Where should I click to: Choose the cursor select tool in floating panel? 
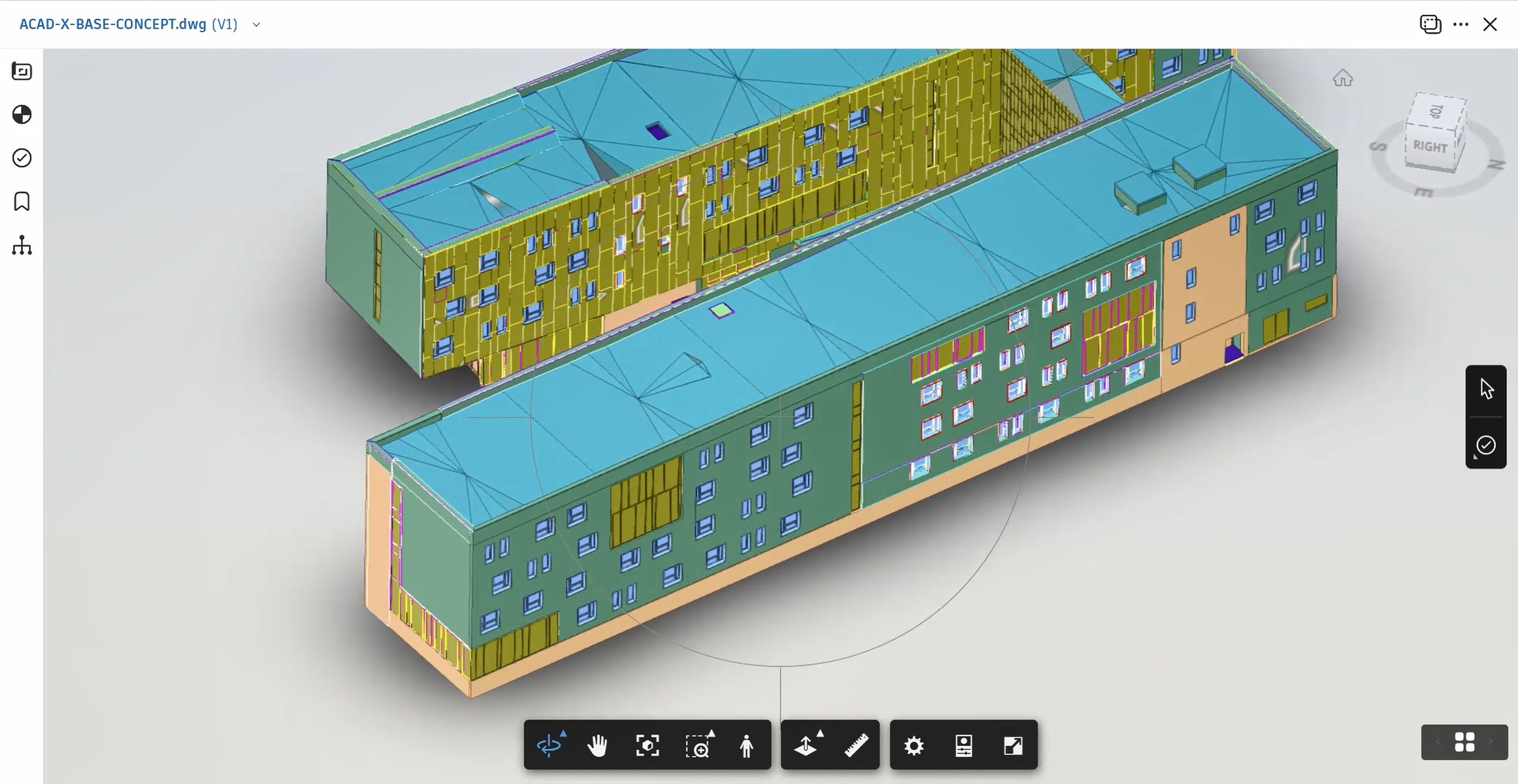coord(1486,389)
